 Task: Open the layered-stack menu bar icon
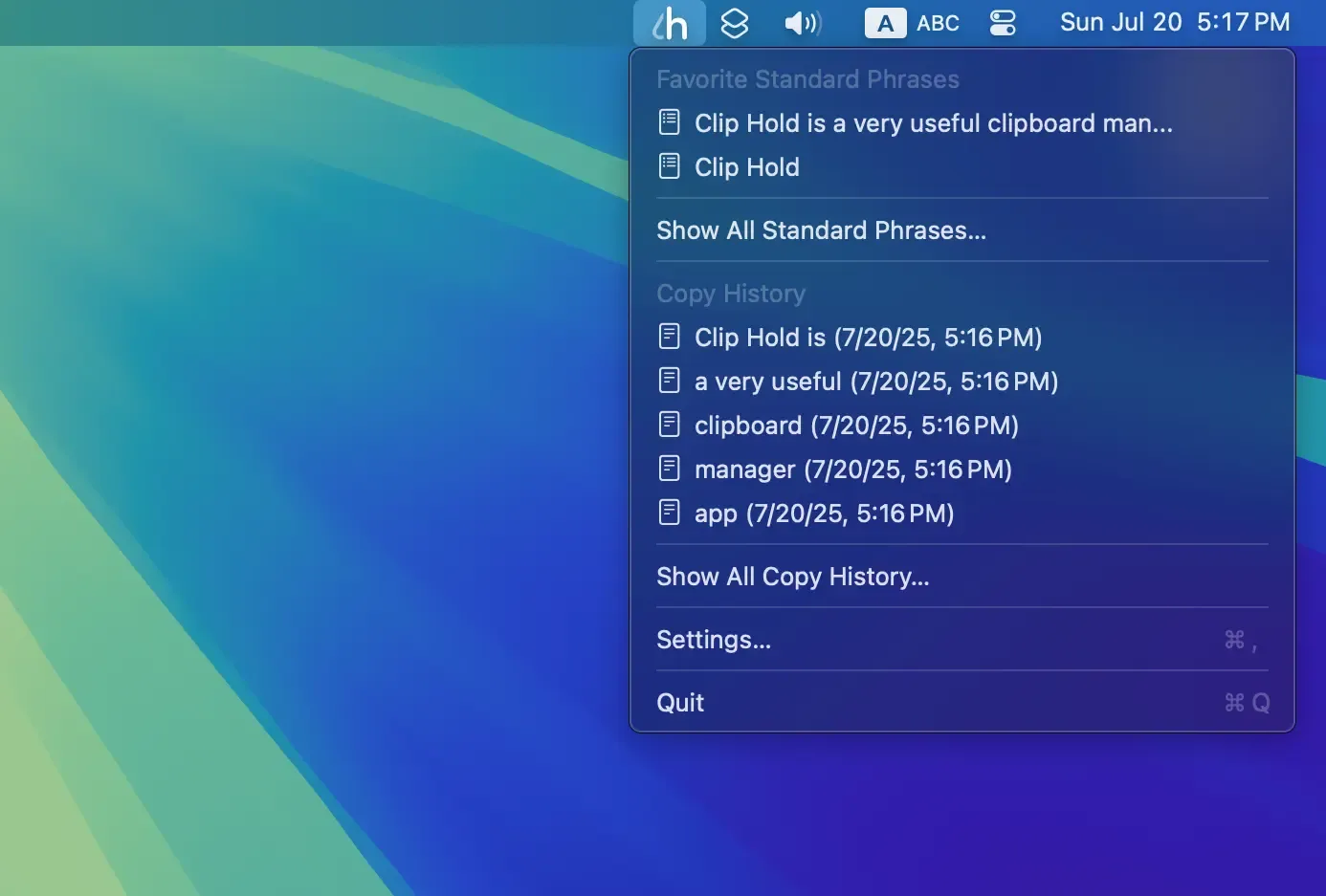[x=734, y=23]
